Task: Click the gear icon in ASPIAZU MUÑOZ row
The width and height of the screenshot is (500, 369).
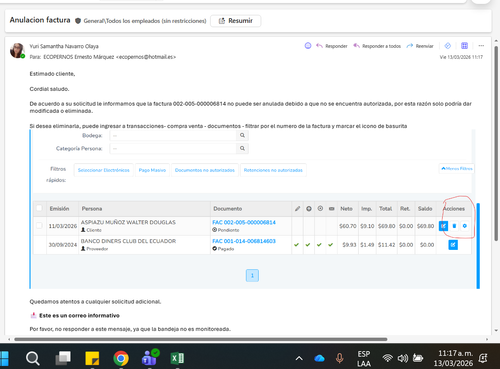Action: (465, 226)
